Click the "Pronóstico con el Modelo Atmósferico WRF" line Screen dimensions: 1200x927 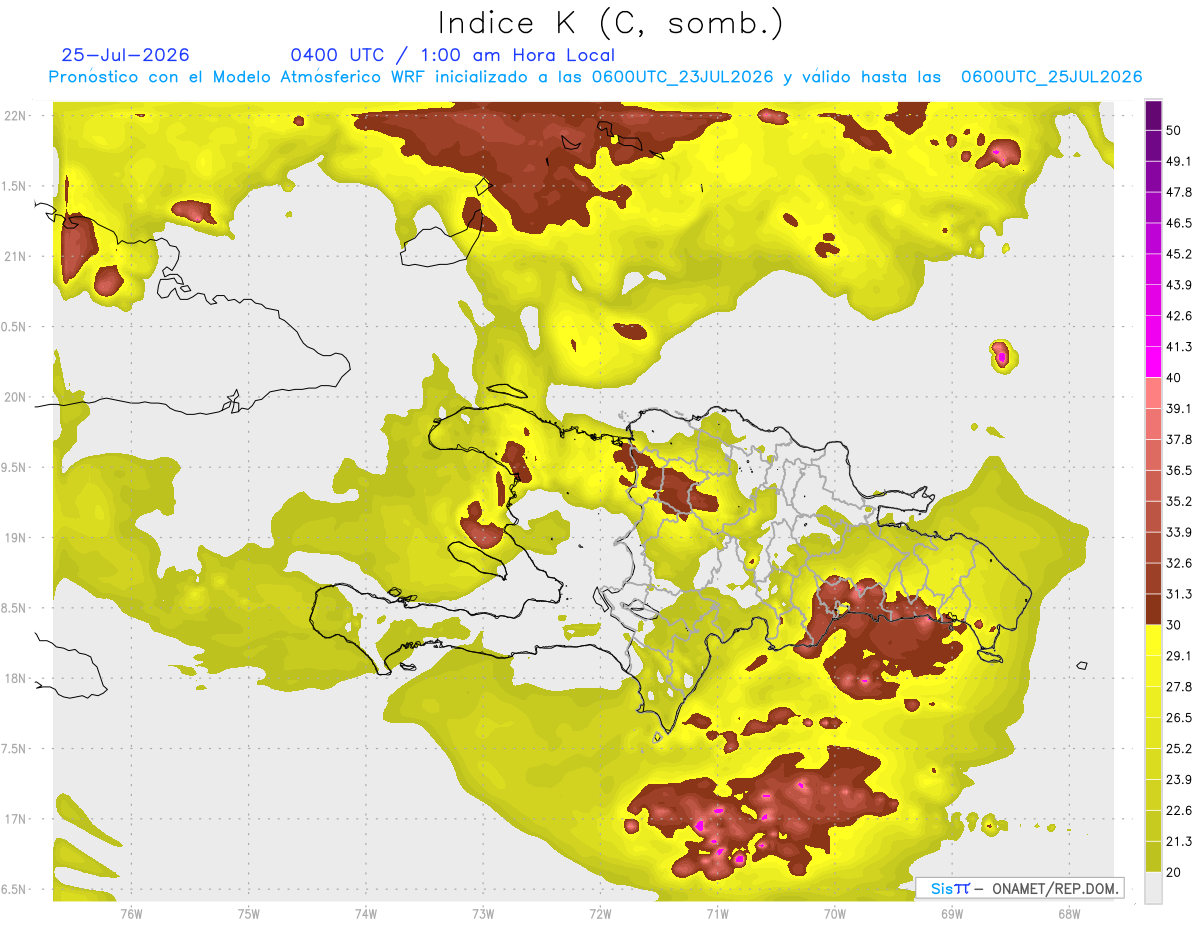pyautogui.click(x=595, y=77)
